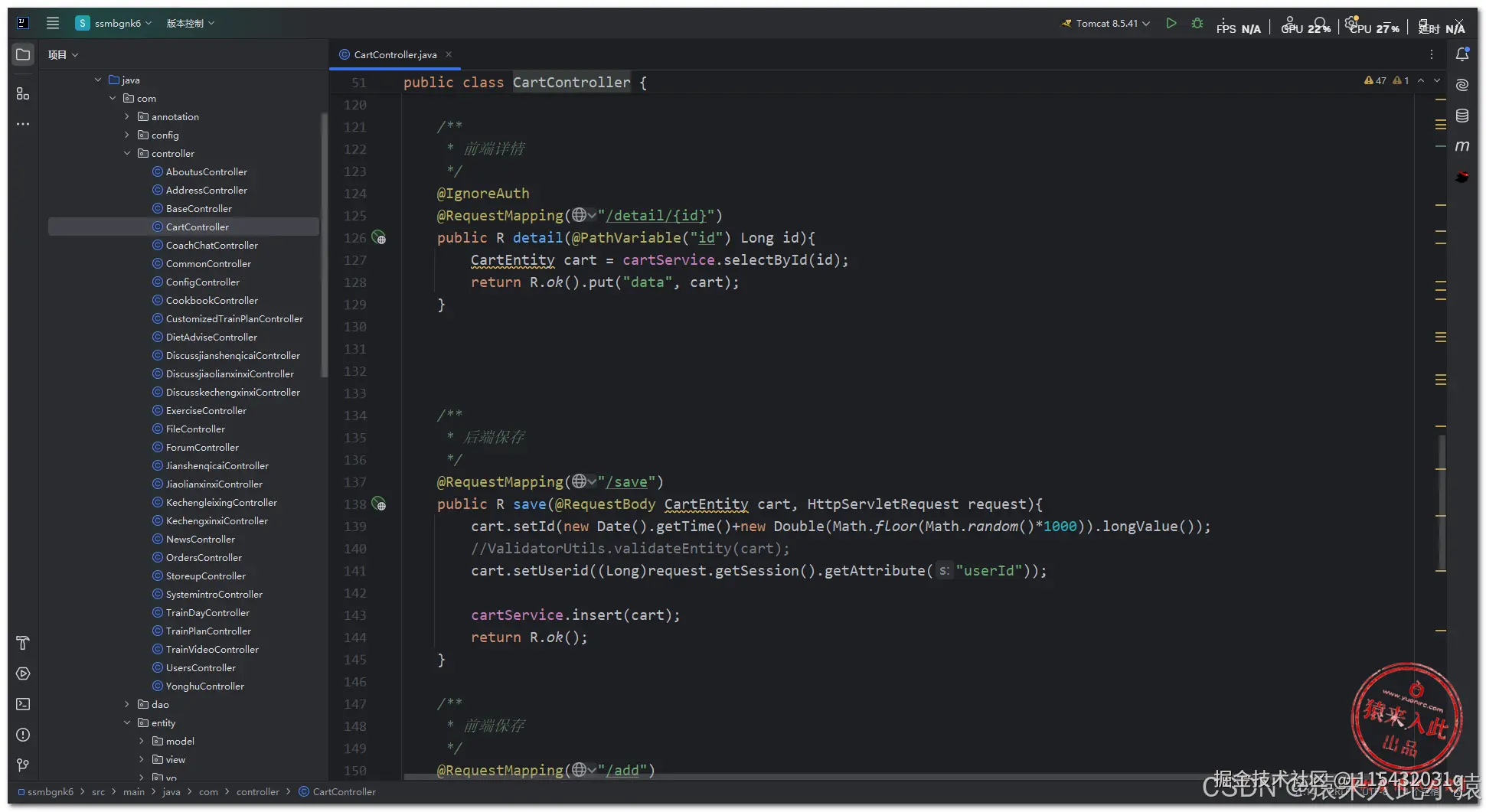
Task: Select FileController in project tree
Action: (x=195, y=429)
